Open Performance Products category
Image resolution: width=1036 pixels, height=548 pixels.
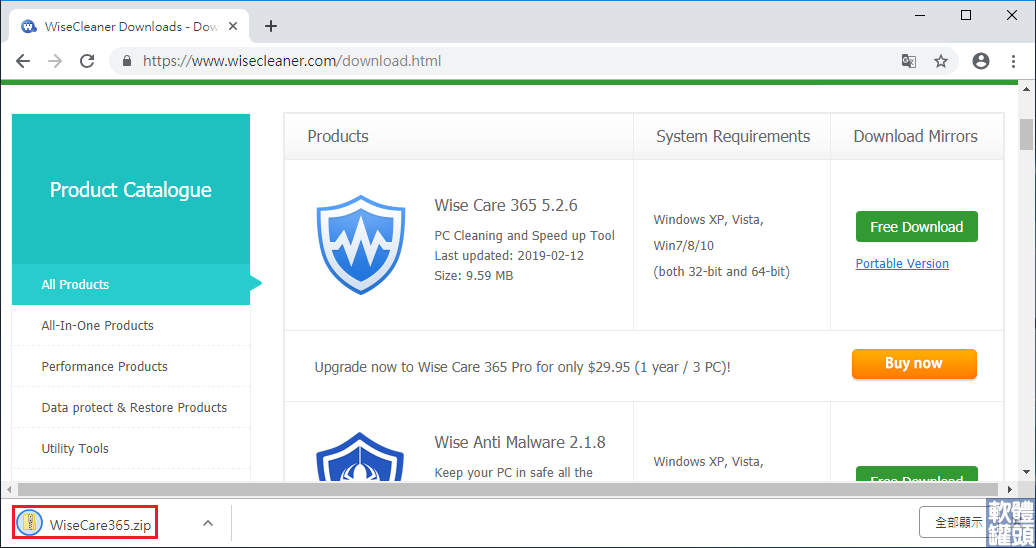[x=131, y=366]
